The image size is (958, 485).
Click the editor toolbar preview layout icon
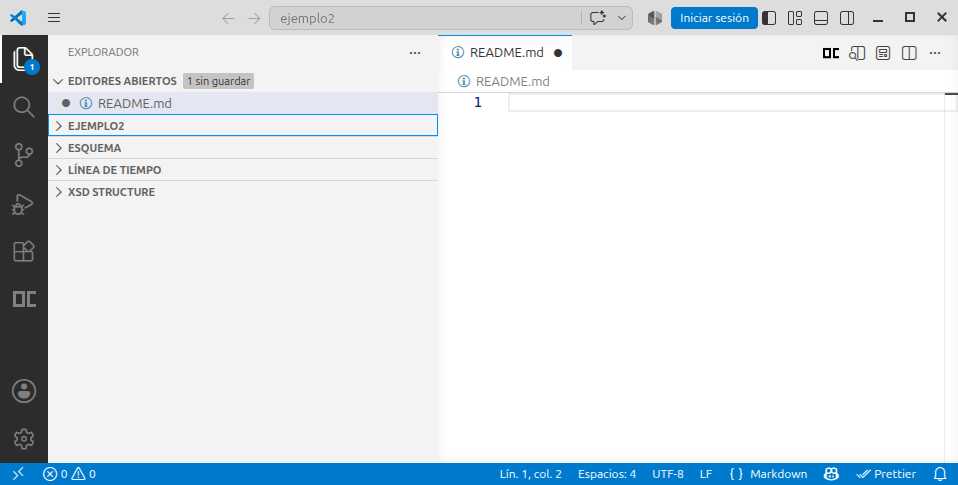(883, 53)
